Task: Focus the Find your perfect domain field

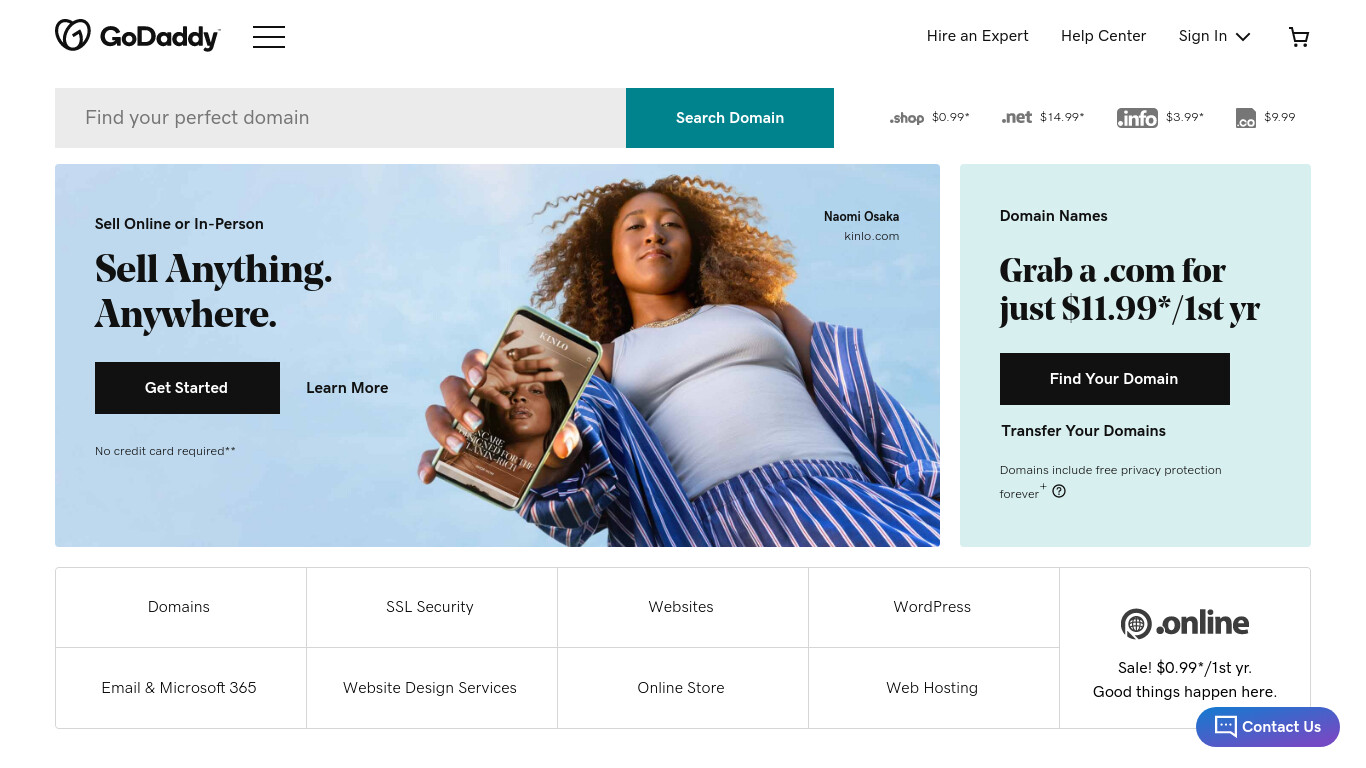Action: pyautogui.click(x=340, y=118)
